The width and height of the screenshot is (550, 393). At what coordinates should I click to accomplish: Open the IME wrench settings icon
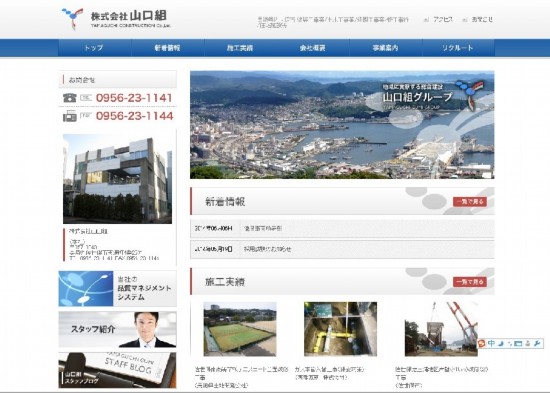coord(537,343)
